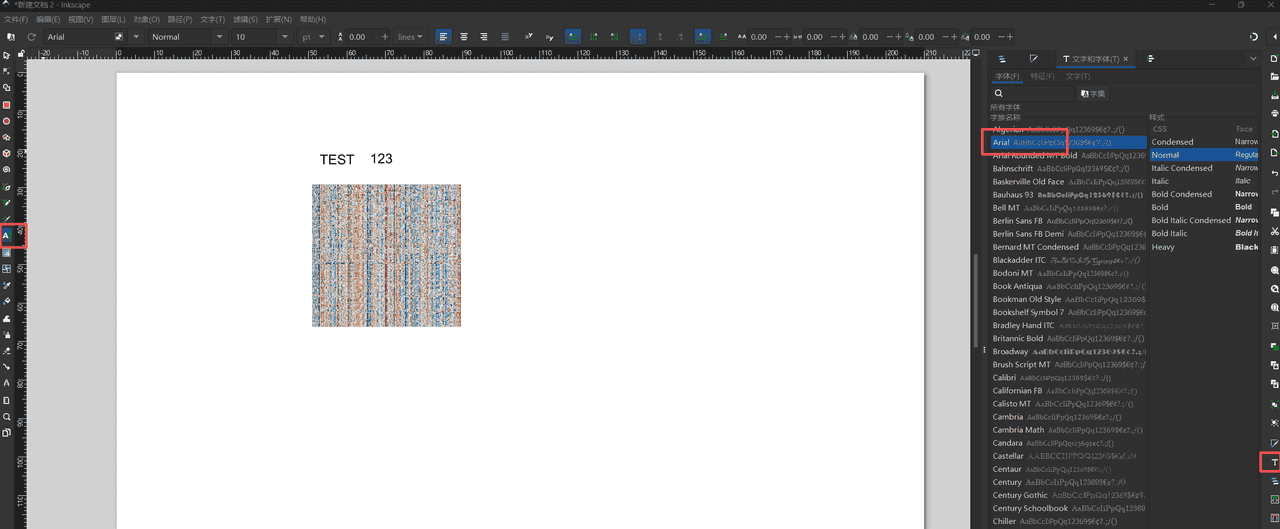The height and width of the screenshot is (529, 1280).
Task: Open the pt unit dropdown
Action: (x=313, y=37)
